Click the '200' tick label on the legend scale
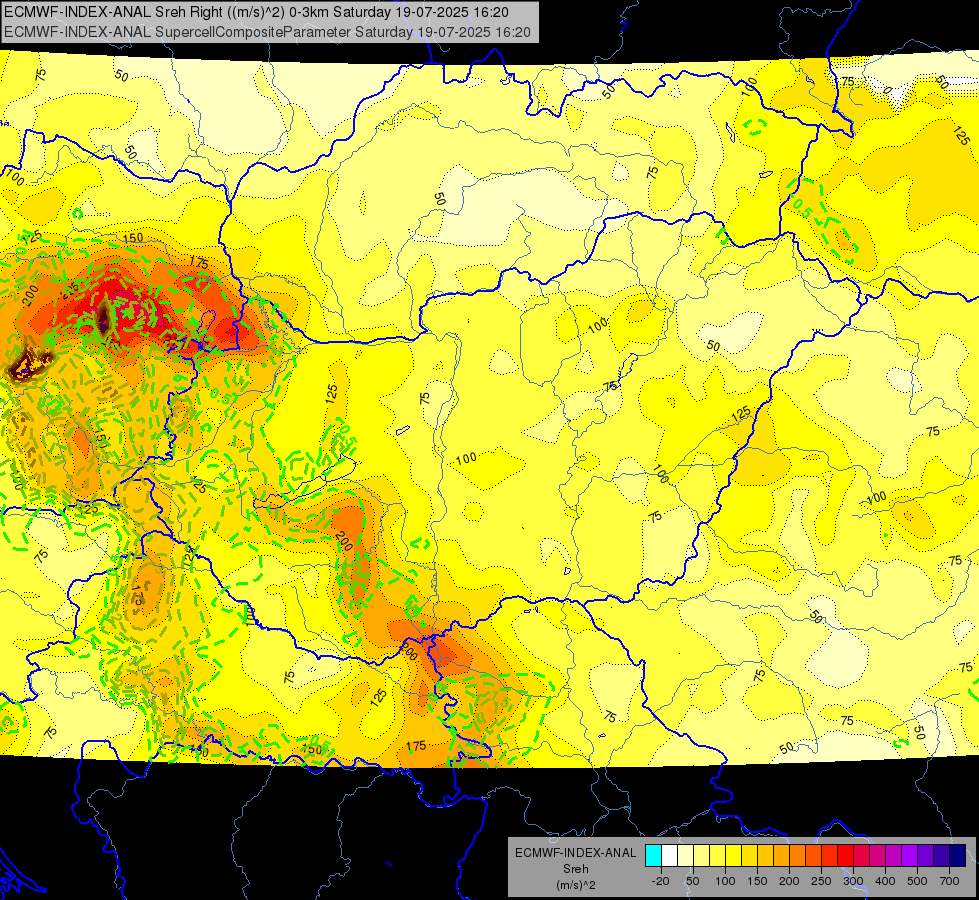Viewport: 979px width, 900px height. point(789,881)
